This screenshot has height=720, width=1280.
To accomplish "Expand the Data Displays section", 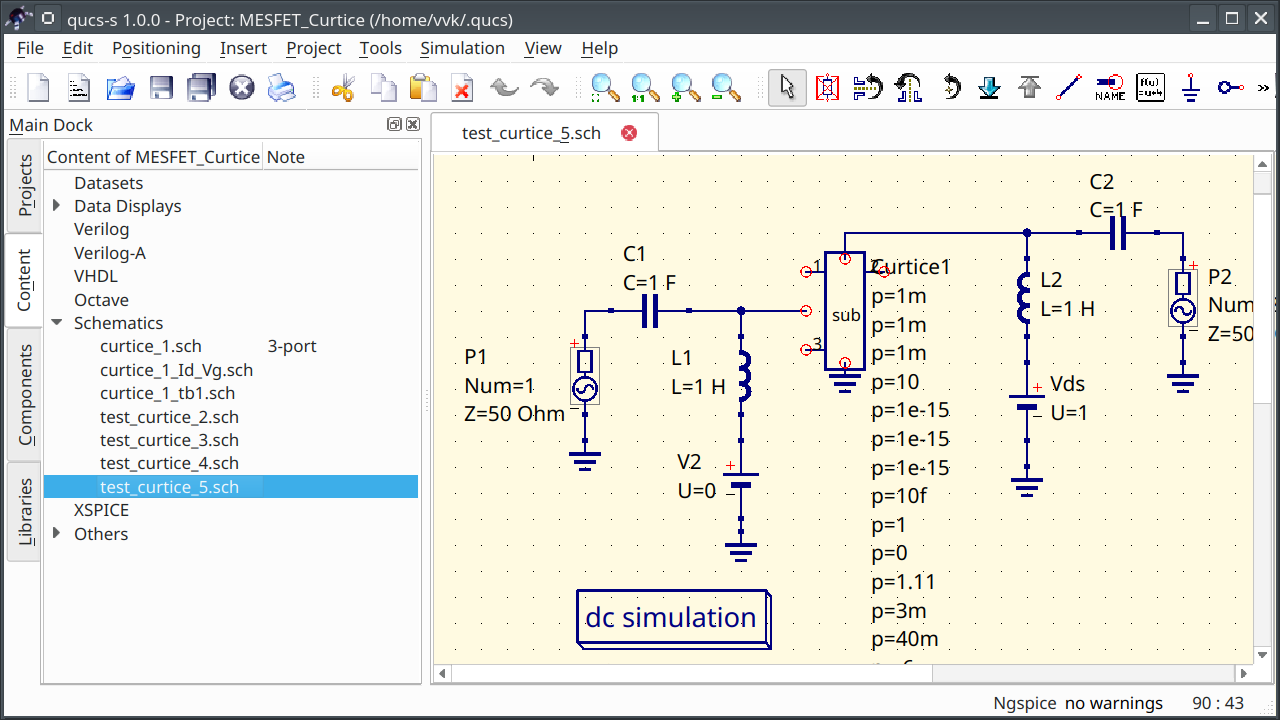I will (x=57, y=206).
